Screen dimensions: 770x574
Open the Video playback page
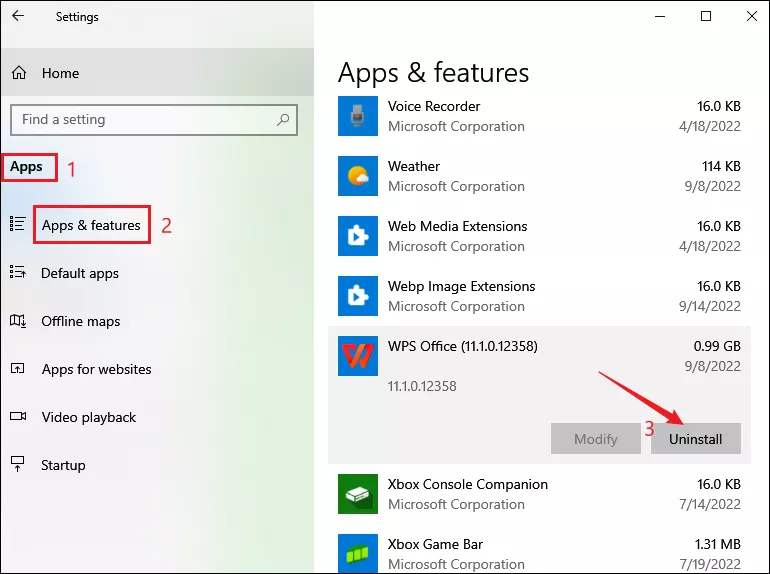(88, 417)
